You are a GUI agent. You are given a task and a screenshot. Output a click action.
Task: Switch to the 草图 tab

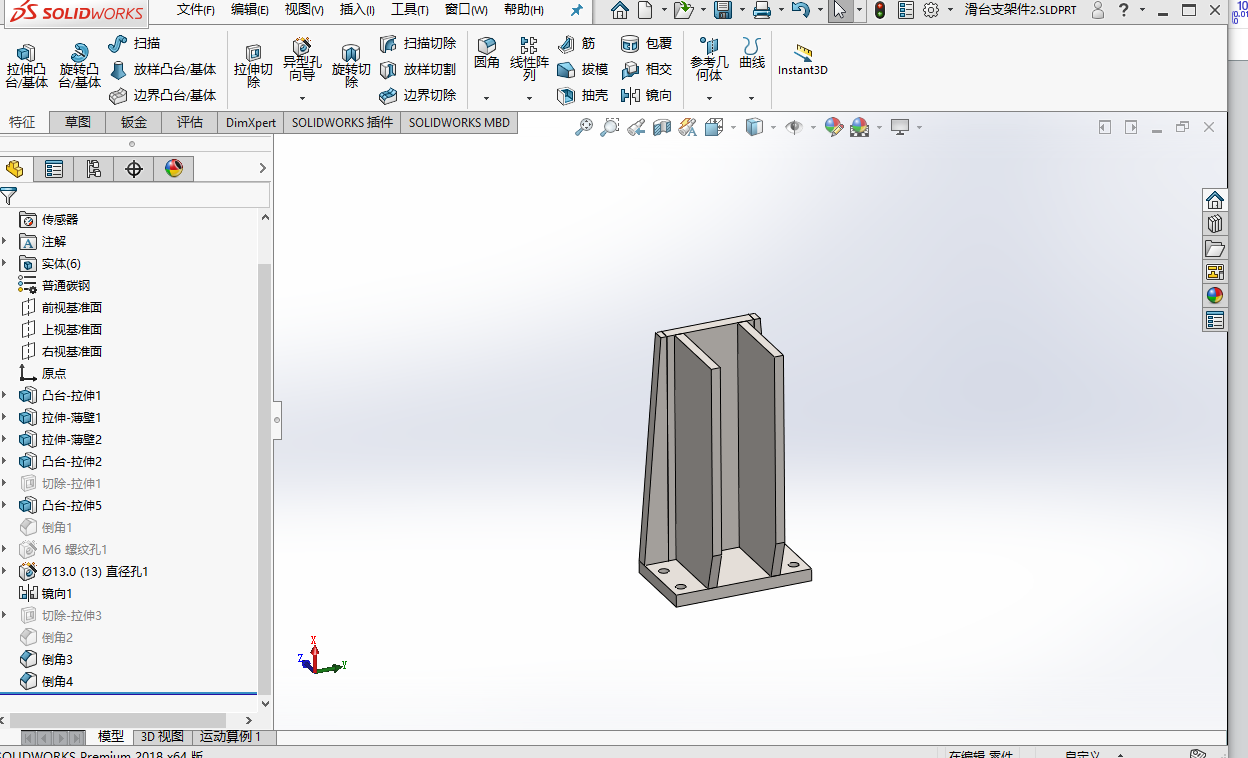coord(78,122)
